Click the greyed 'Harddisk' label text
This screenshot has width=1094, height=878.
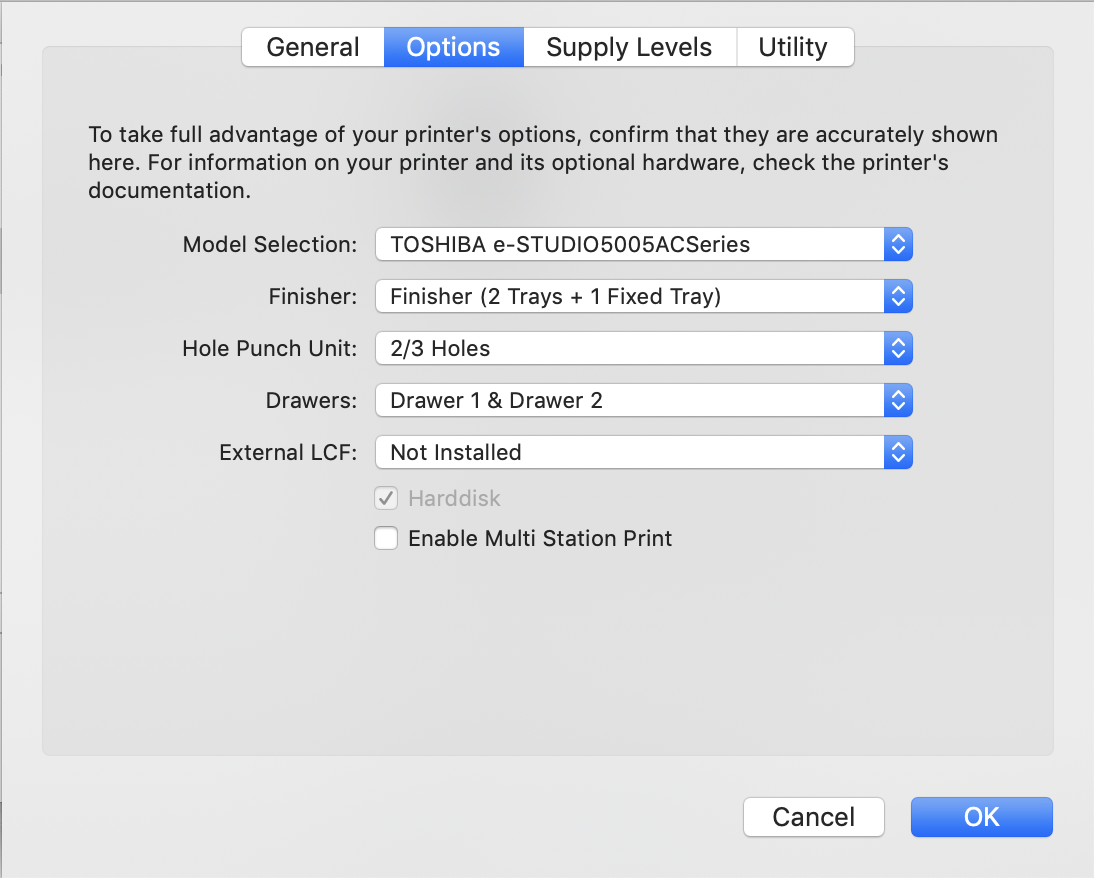click(x=454, y=498)
